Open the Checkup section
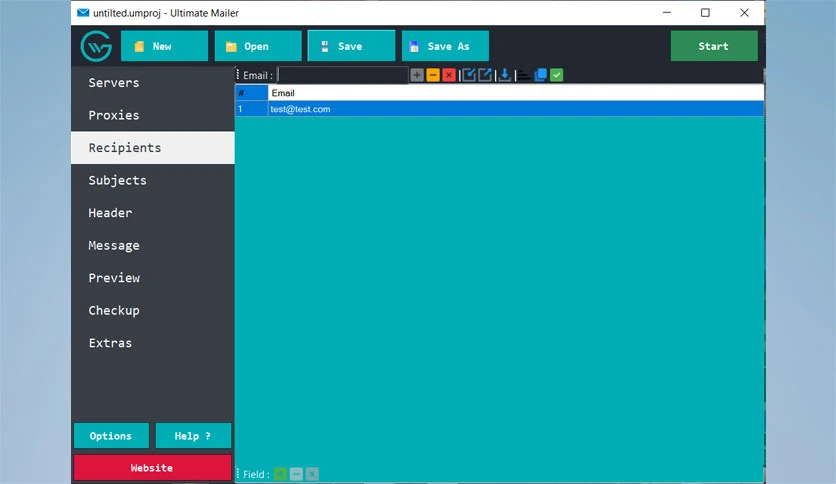Viewport: 836px width, 484px height. [x=152, y=310]
